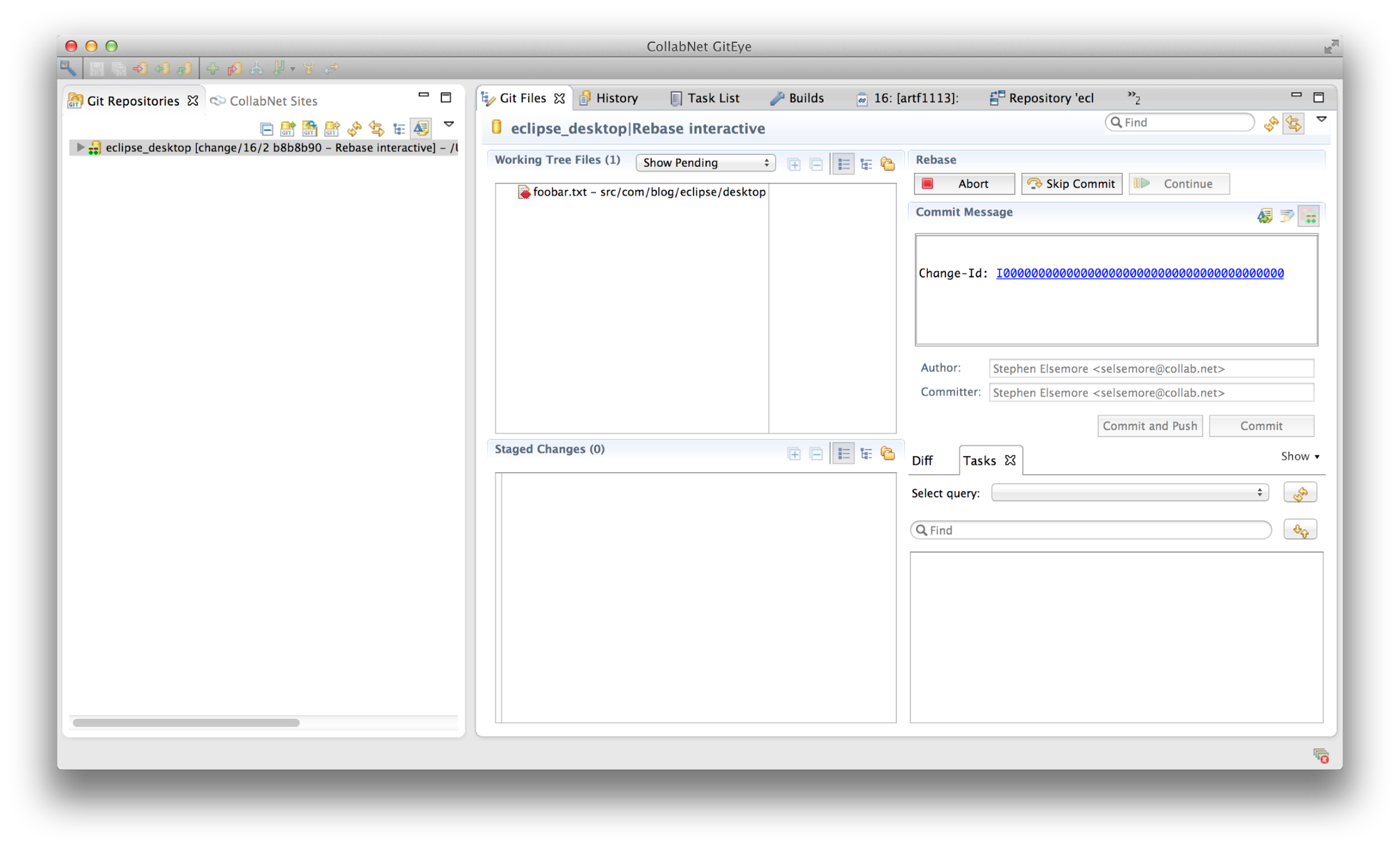Open the Select query dropdown
This screenshot has width=1400, height=849.
[1129, 492]
